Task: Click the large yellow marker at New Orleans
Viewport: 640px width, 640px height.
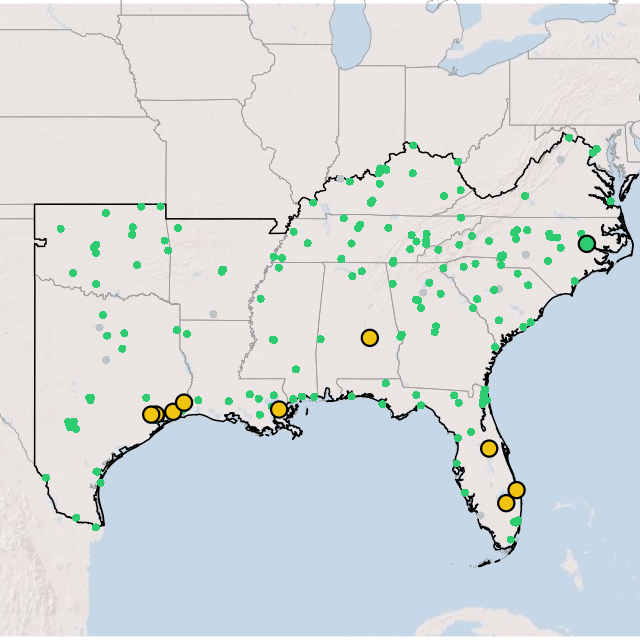Action: 279,409
